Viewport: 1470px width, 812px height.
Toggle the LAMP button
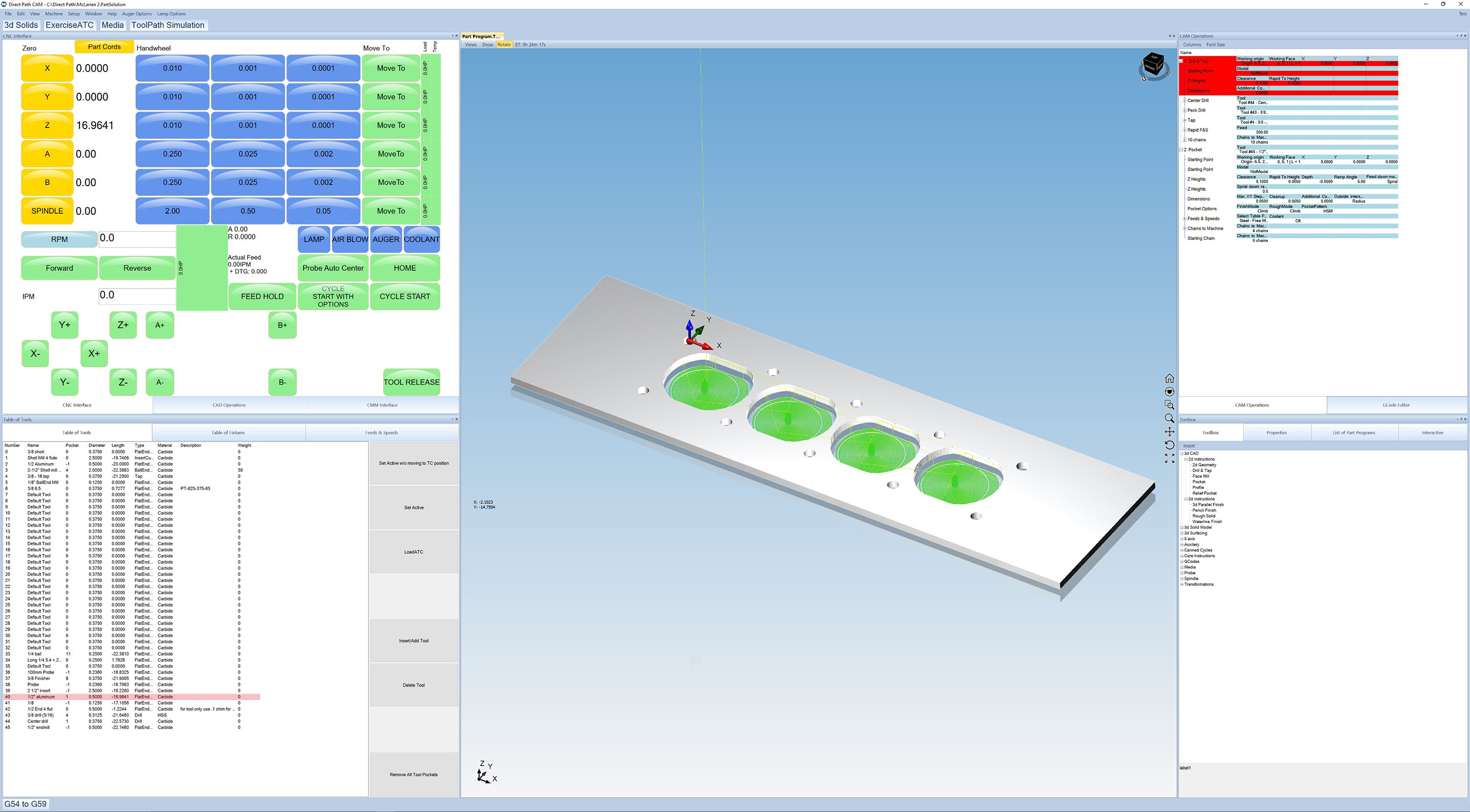click(313, 239)
